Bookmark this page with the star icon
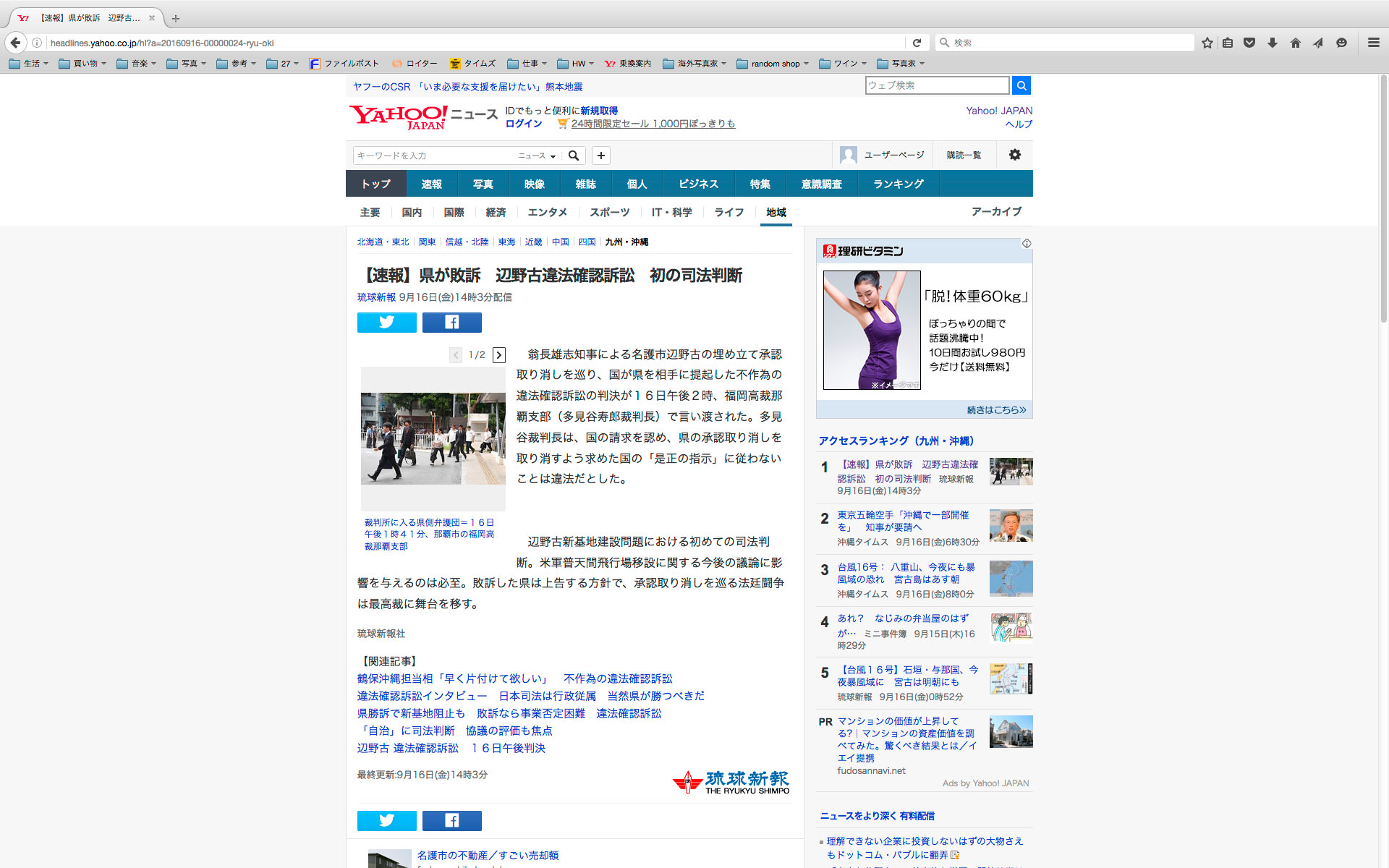This screenshot has width=1389, height=868. (1207, 43)
